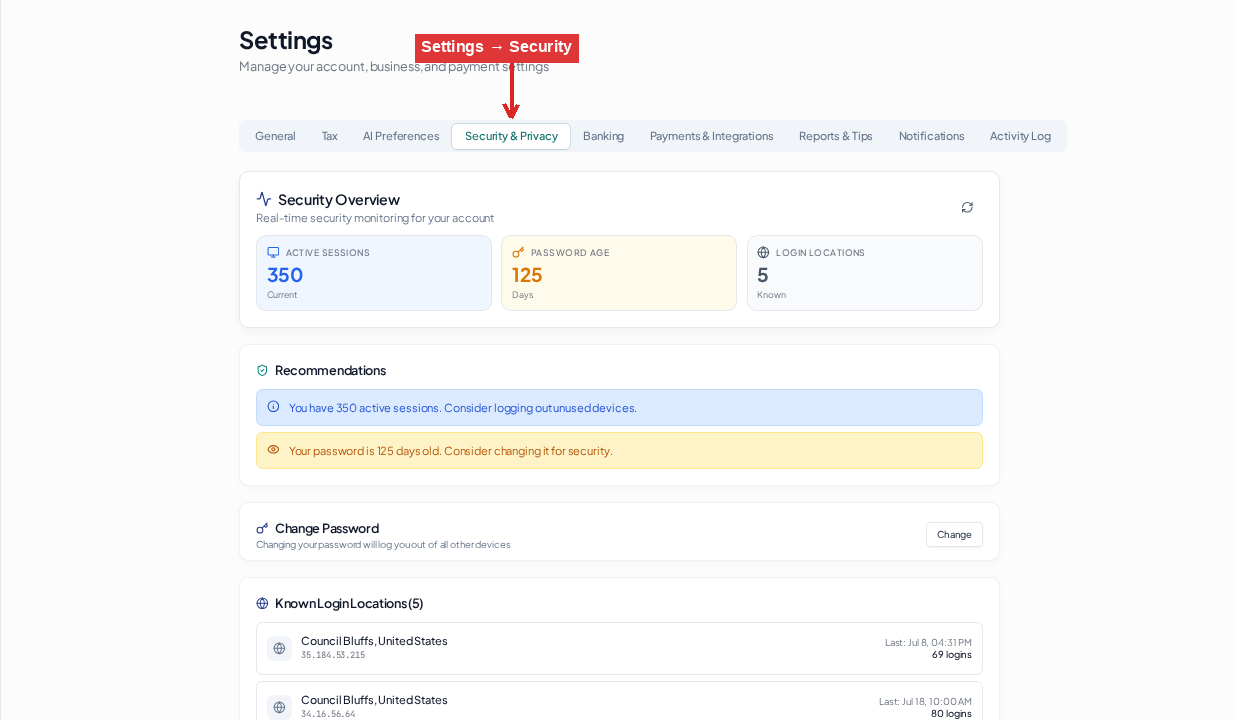Click the password 125 days old recommendation
Image resolution: width=1237 pixels, height=720 pixels.
click(619, 450)
